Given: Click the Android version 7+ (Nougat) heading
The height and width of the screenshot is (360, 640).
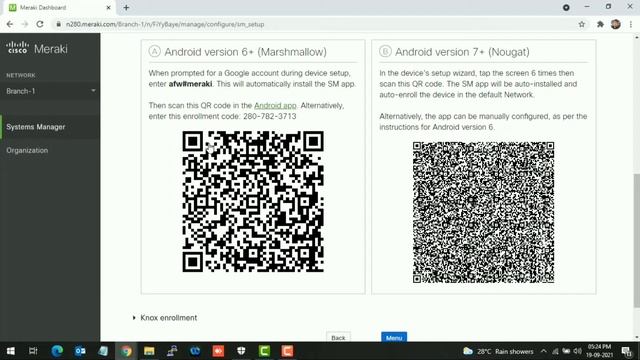Looking at the screenshot, I should point(462,52).
